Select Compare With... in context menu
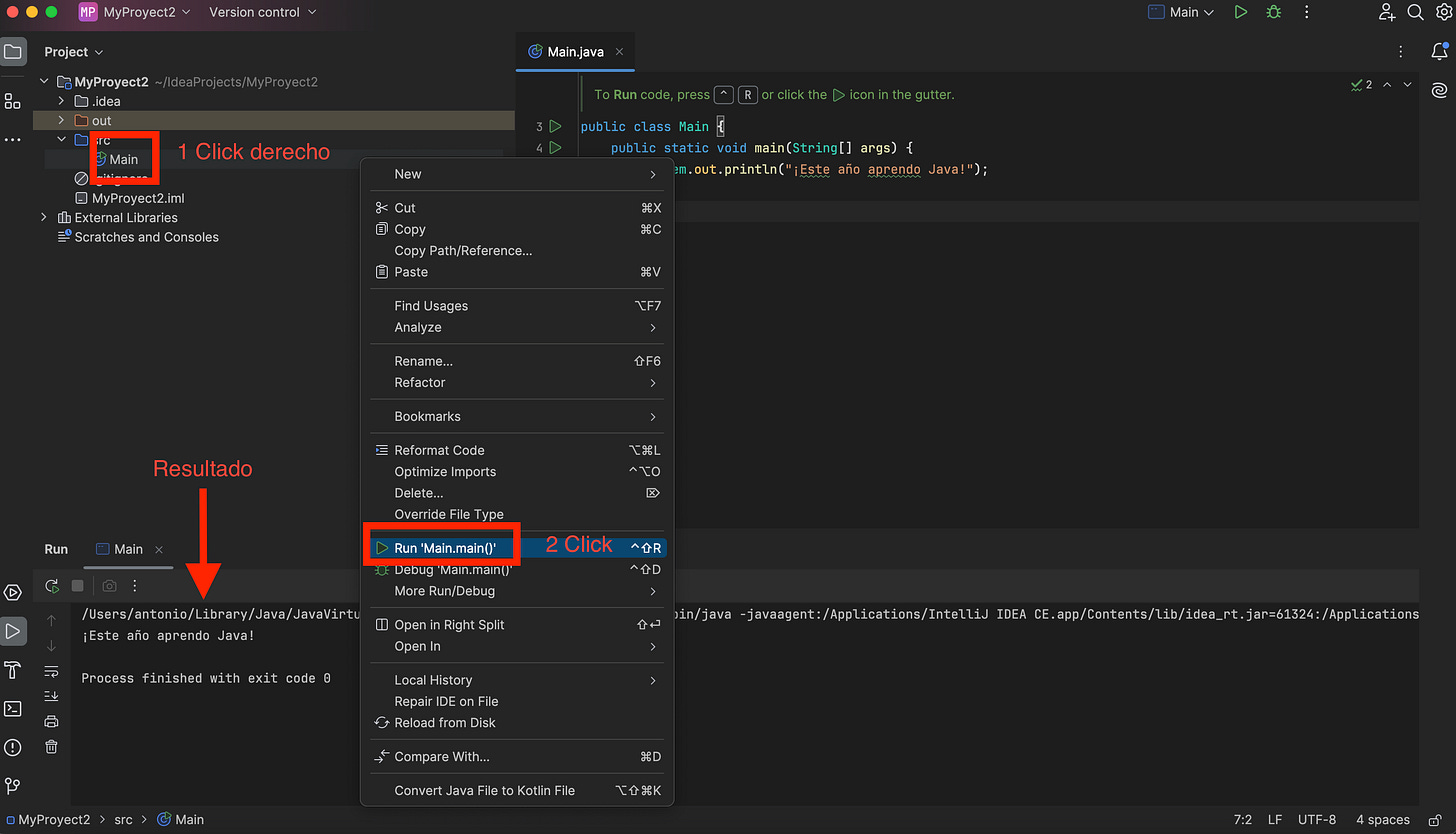 point(517,756)
